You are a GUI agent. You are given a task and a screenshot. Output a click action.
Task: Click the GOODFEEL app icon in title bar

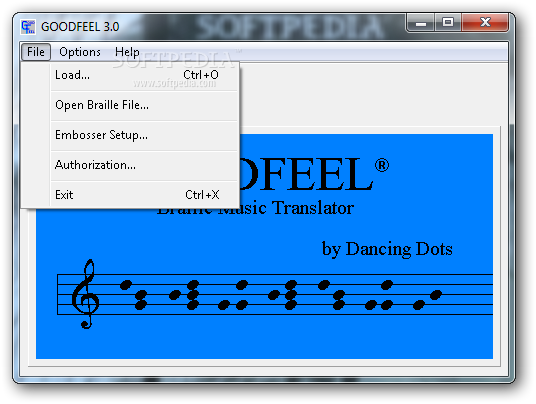(x=28, y=27)
